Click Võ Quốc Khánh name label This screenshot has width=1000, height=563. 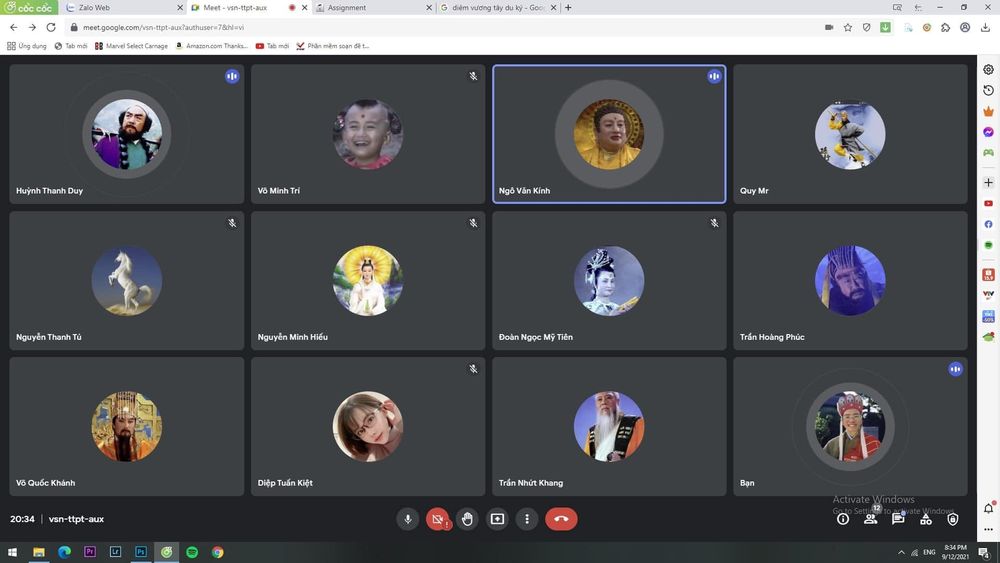(45, 483)
